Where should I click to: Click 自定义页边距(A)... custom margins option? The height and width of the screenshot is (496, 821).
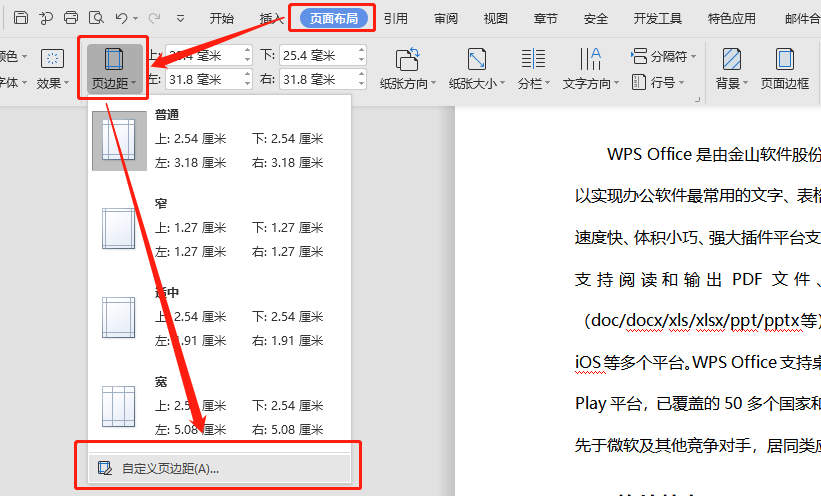tap(170, 468)
